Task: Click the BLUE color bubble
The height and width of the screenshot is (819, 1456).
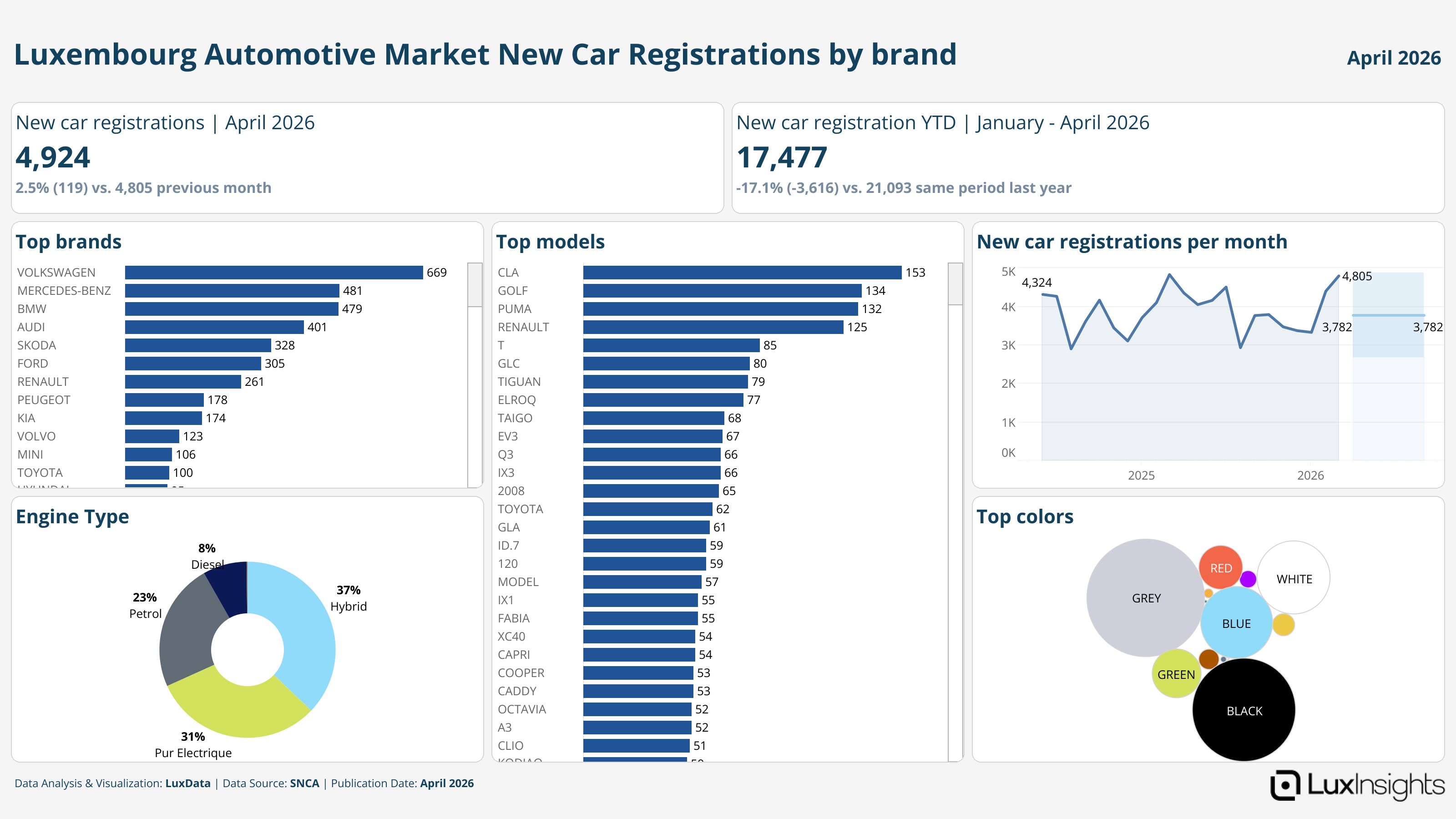Action: [x=1236, y=623]
